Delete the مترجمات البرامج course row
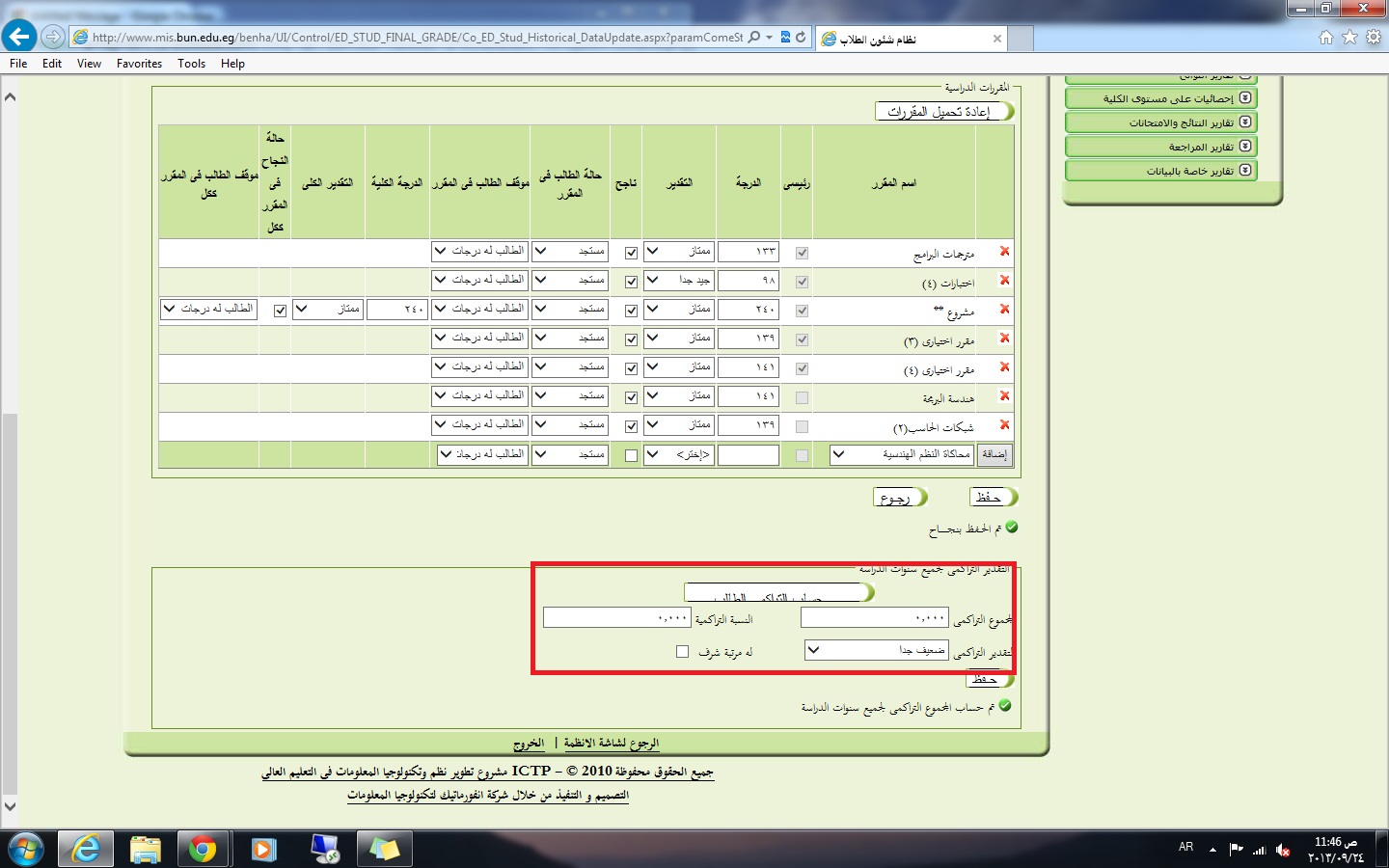1389x868 pixels. point(1004,251)
